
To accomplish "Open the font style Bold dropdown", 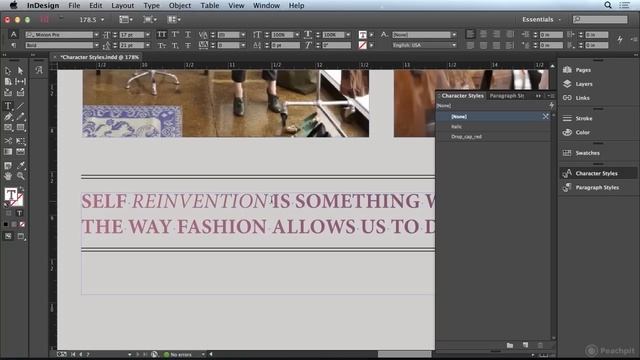I will pyautogui.click(x=96, y=45).
